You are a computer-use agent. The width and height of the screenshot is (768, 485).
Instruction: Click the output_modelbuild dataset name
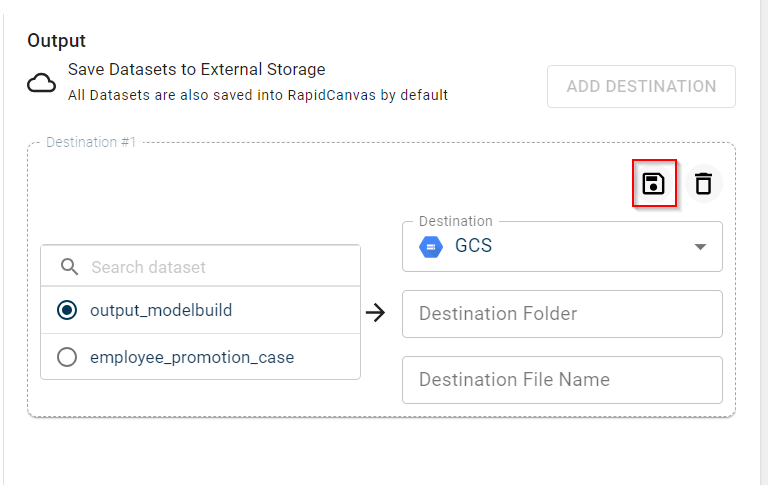[x=161, y=310]
